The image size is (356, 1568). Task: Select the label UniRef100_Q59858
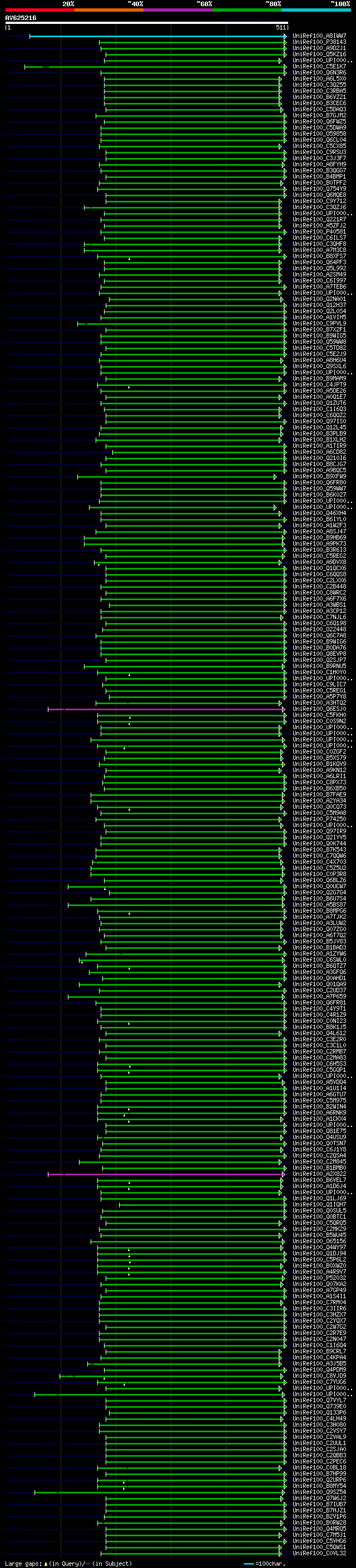coord(319,134)
